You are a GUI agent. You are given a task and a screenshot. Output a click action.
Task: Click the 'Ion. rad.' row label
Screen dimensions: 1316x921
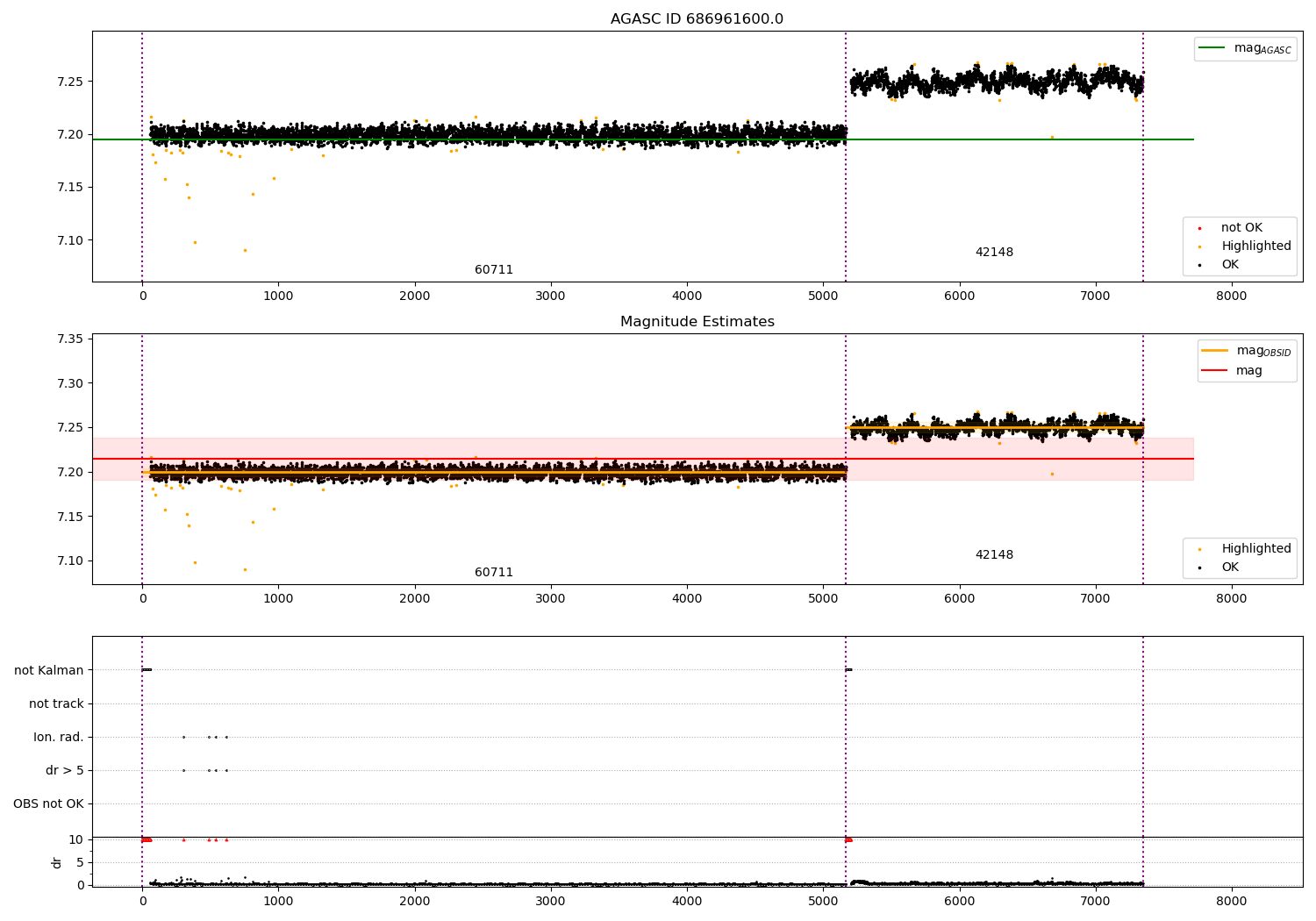59,737
